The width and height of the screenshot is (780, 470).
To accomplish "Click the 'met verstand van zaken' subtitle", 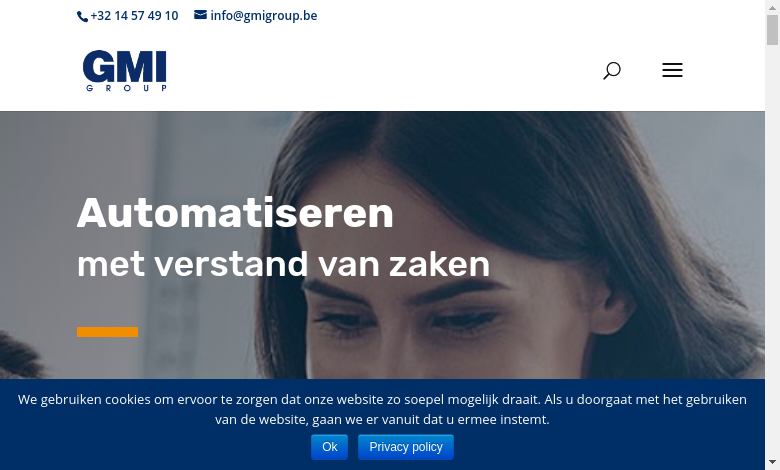I will point(284,264).
